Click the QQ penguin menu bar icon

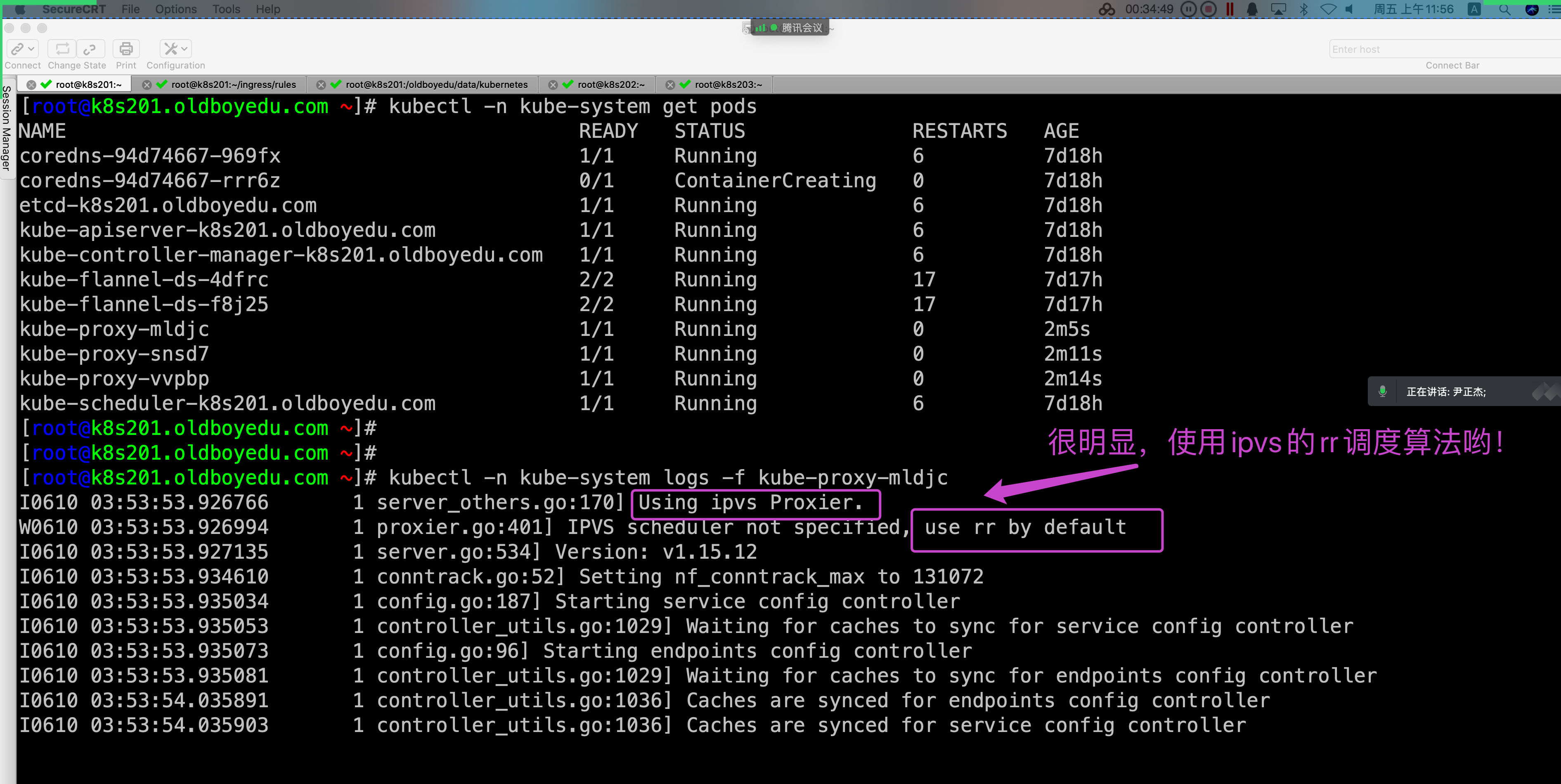[x=1252, y=9]
